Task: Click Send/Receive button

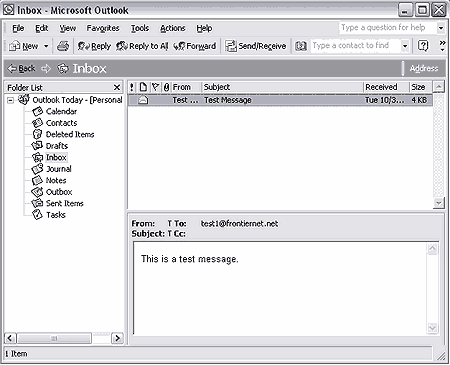Action: click(x=256, y=46)
